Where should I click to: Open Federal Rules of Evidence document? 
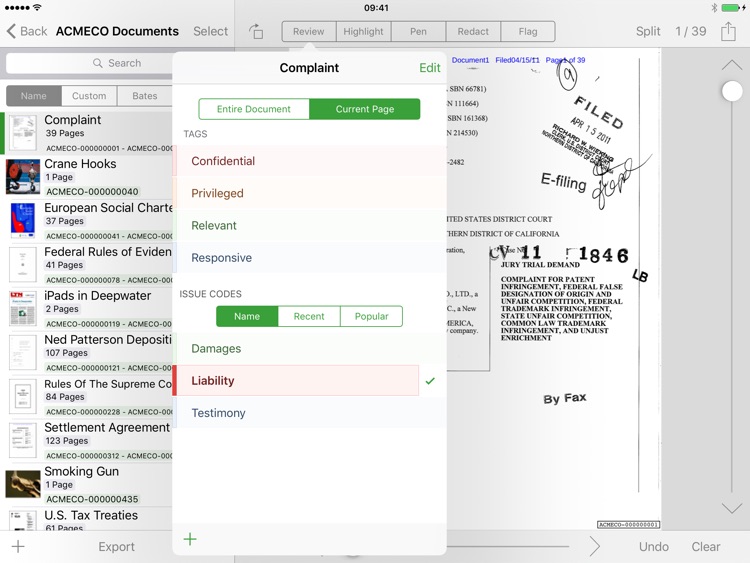point(88,265)
